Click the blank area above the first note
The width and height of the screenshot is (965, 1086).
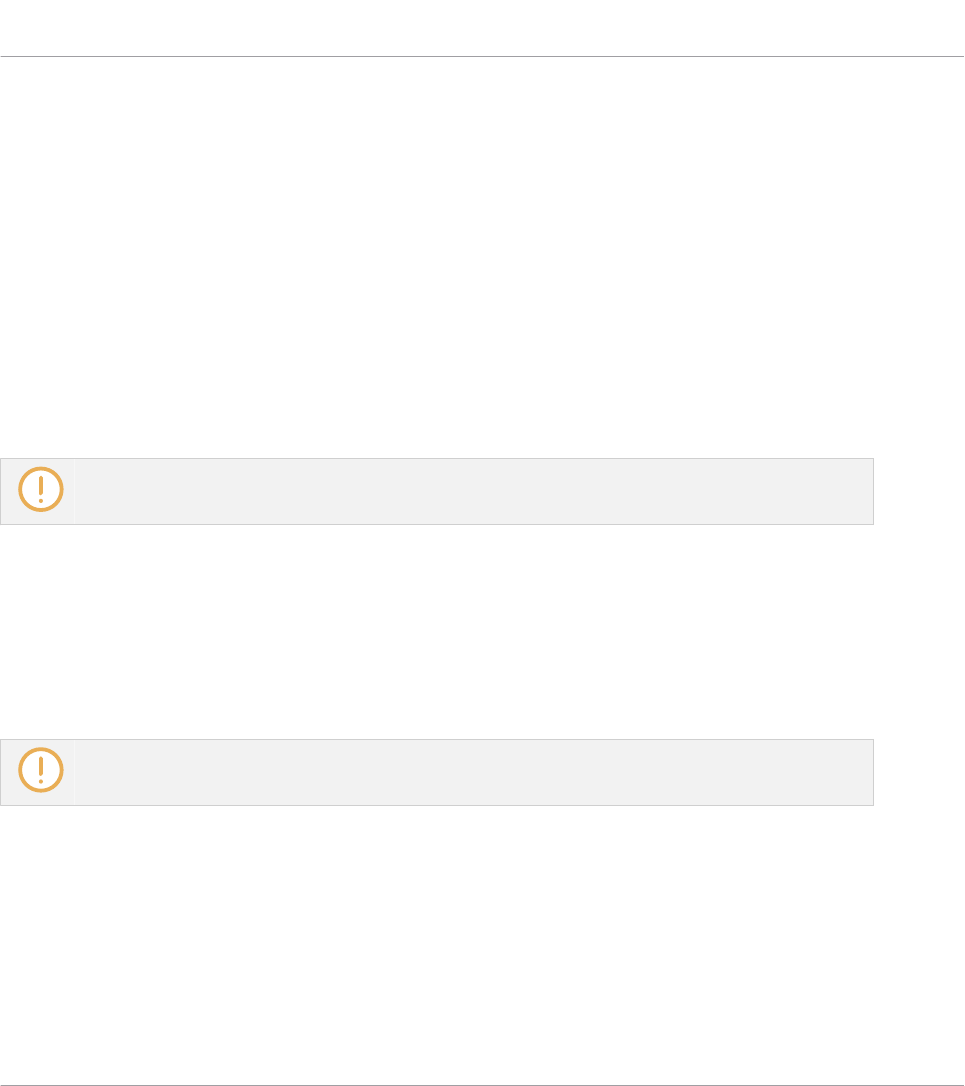pyautogui.click(x=482, y=256)
